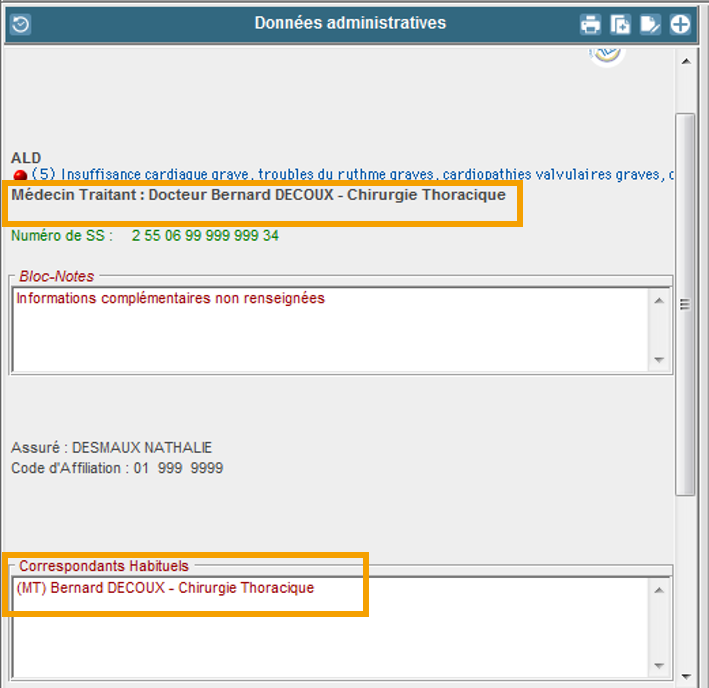
Task: Open the edit note icon in header
Action: (650, 25)
